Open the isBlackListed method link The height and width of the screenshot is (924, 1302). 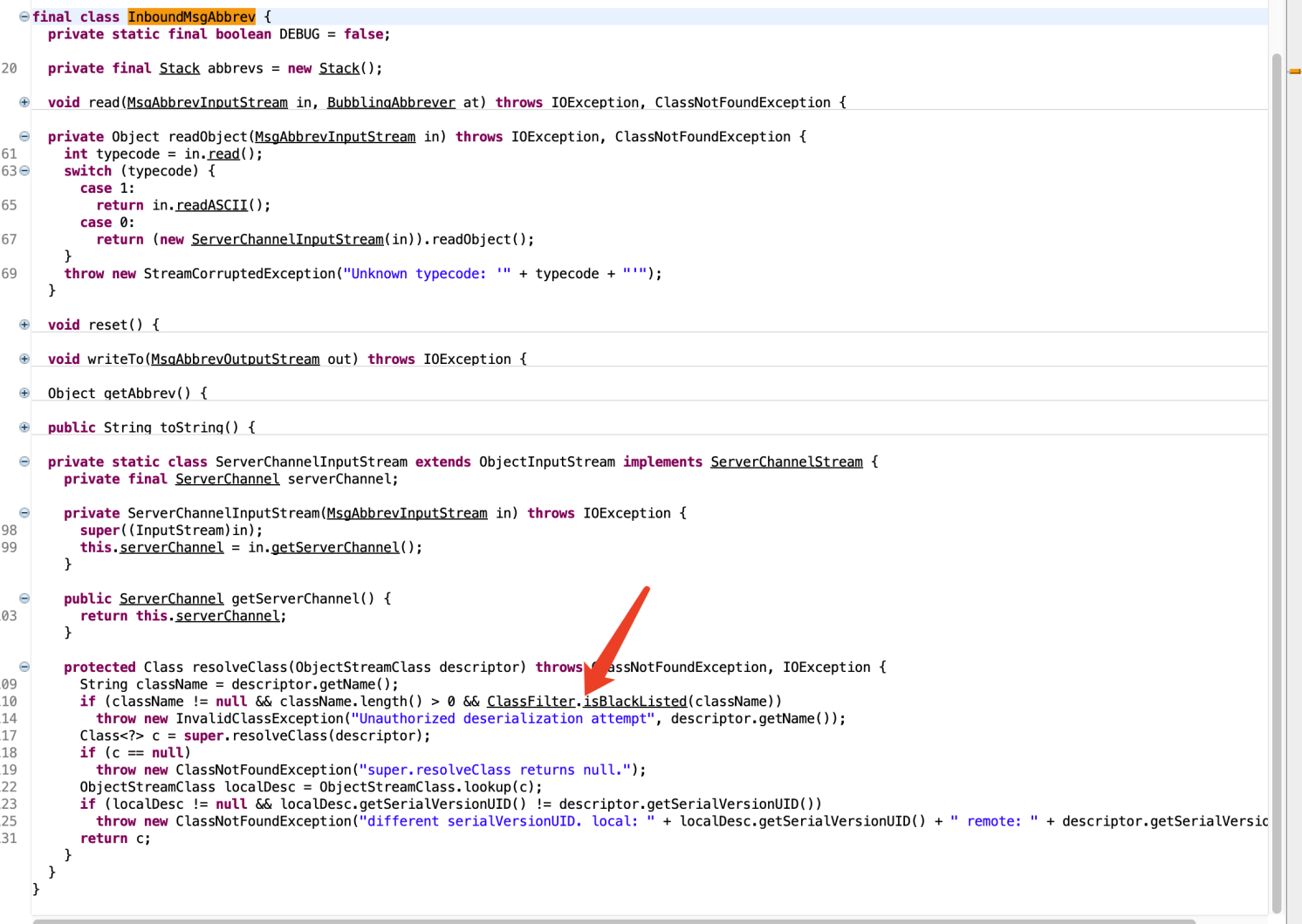(635, 702)
